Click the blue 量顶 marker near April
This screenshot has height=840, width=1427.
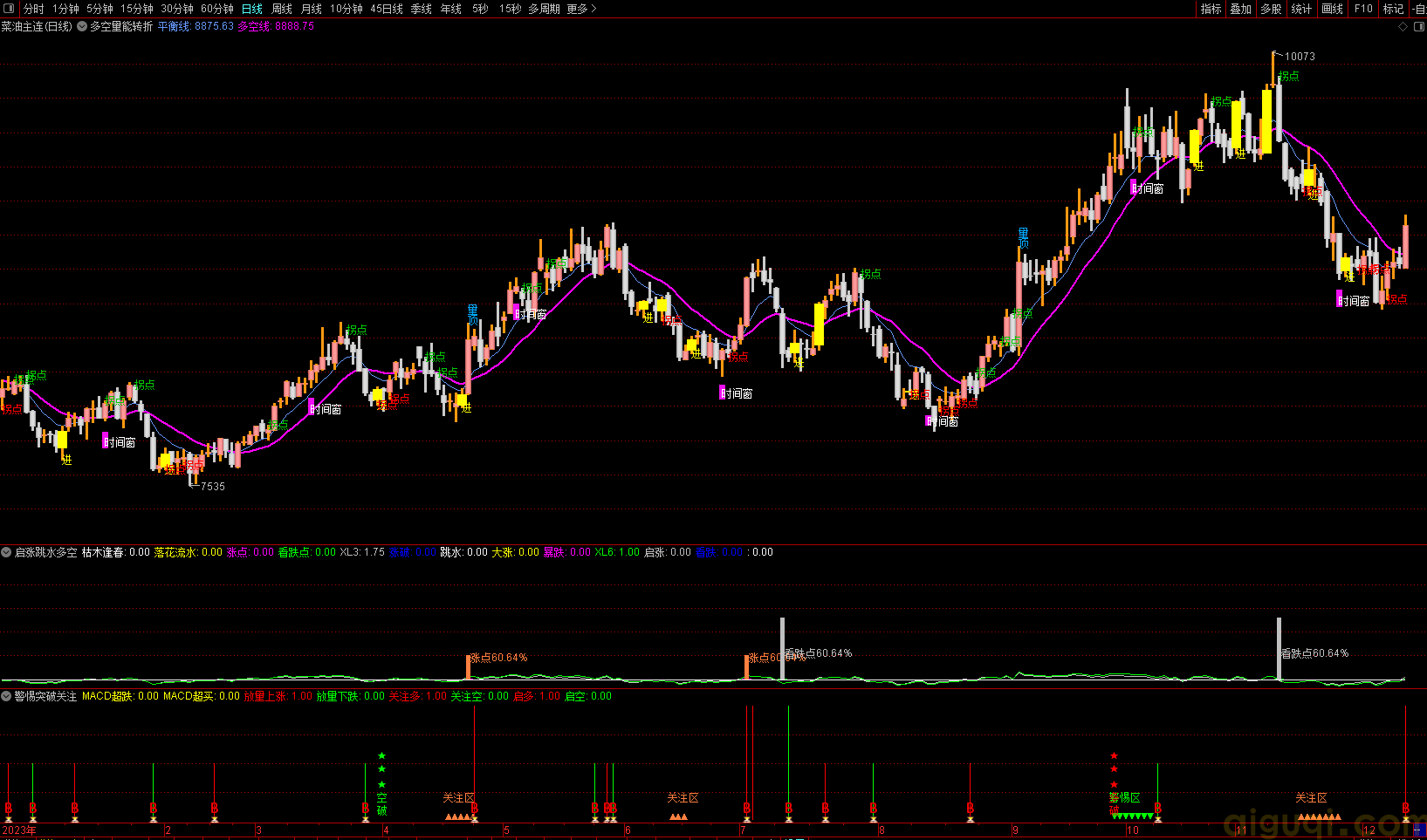click(x=472, y=315)
